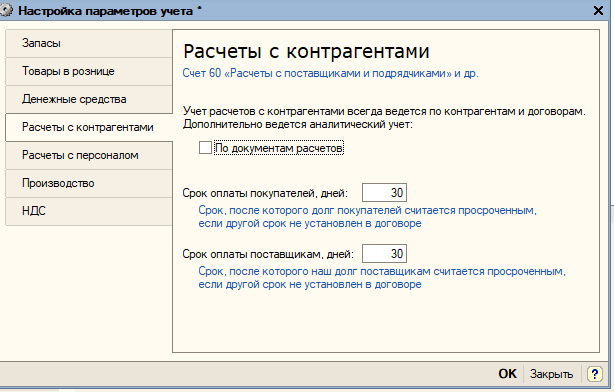Click the Срок оплаты поставщикам, дней label
The image size is (614, 392).
268,254
